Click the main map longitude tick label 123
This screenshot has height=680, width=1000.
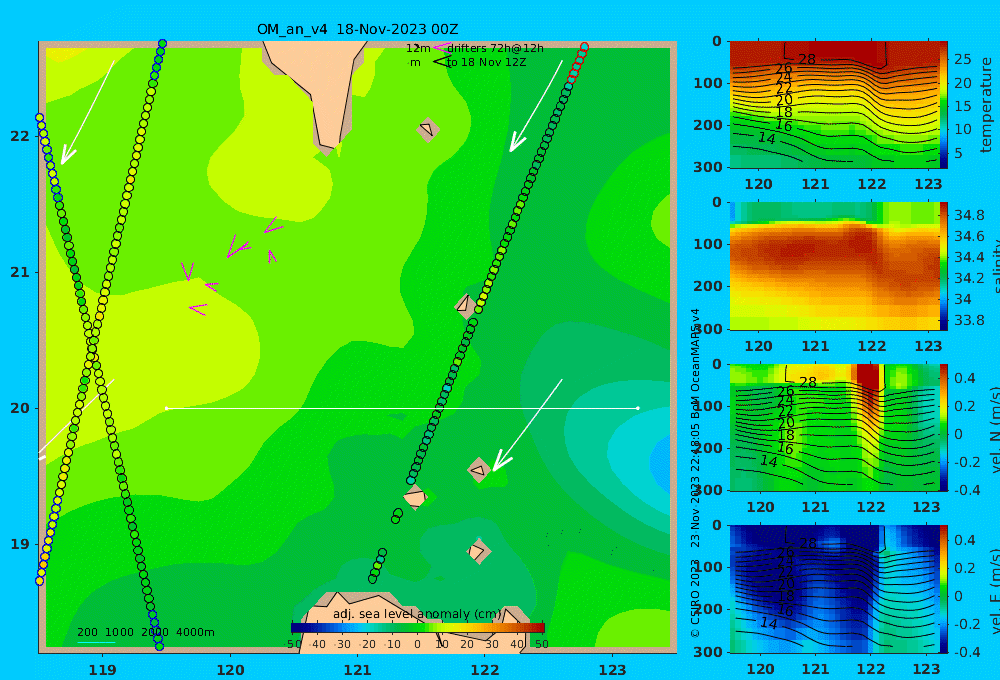(x=613, y=670)
